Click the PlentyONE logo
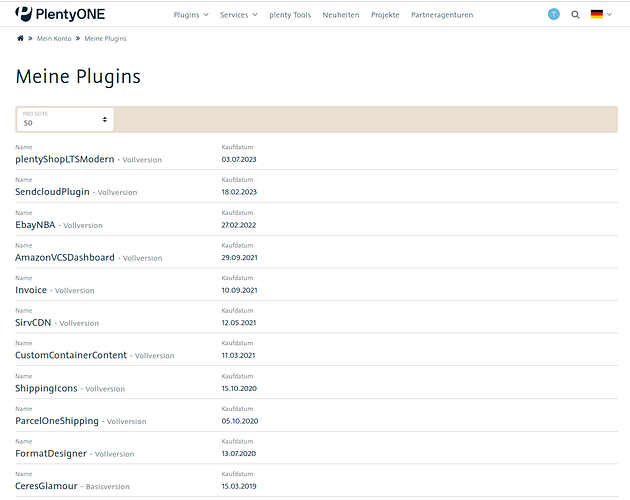This screenshot has width=630, height=500. pos(60,14)
